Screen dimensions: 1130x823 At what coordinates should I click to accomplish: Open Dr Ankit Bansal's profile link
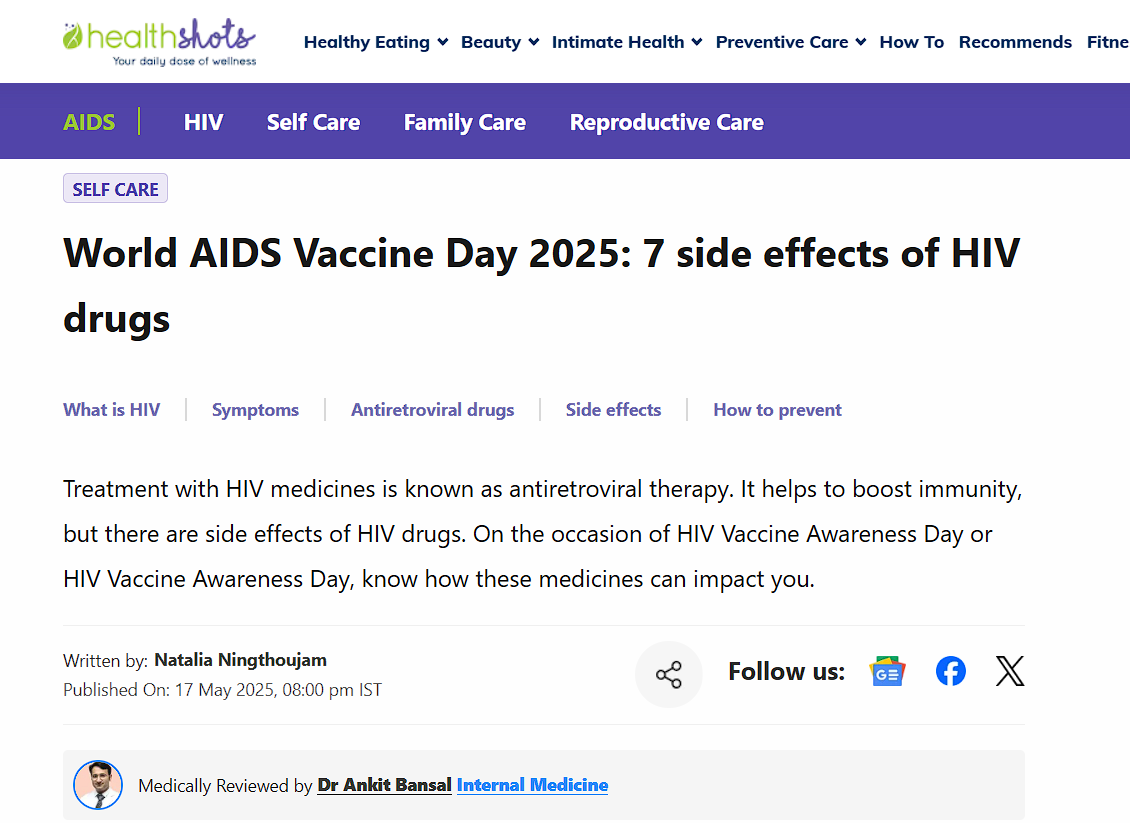click(x=384, y=785)
